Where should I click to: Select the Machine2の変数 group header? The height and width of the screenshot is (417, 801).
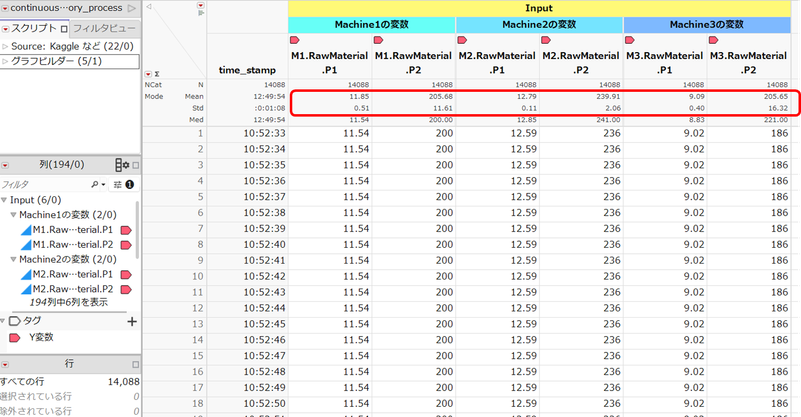pos(539,25)
